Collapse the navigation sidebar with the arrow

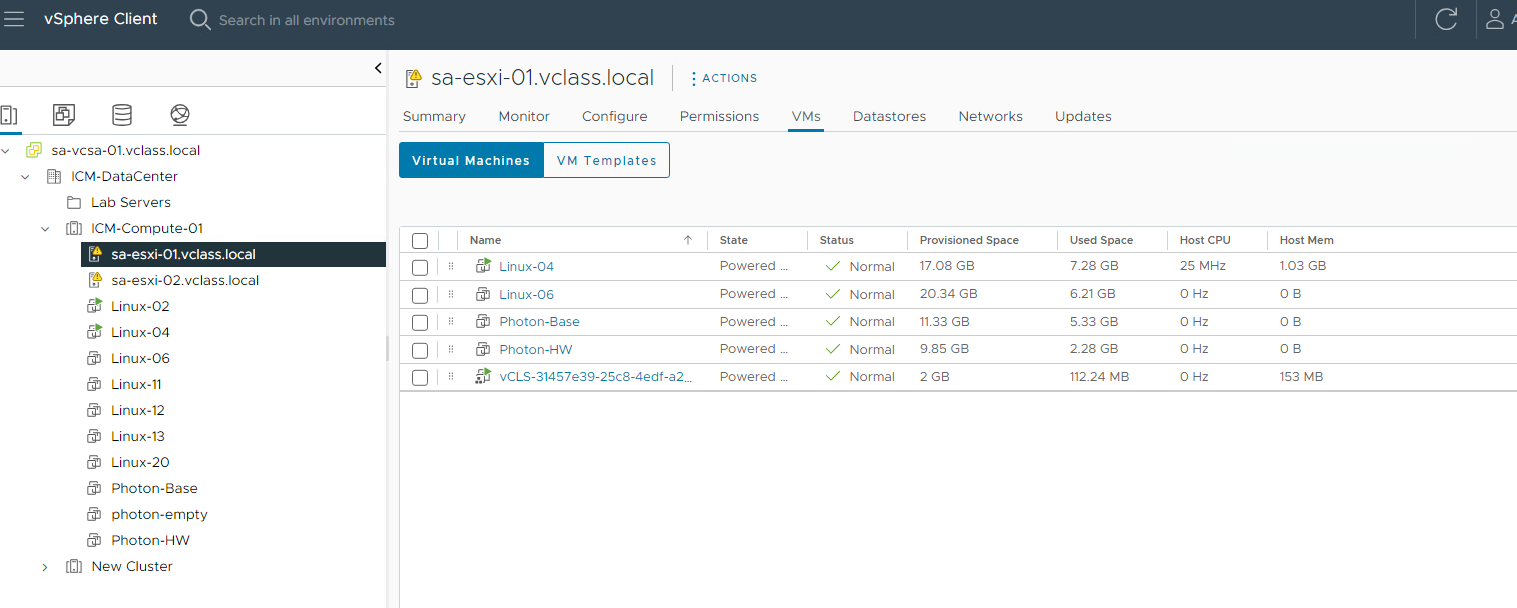point(378,68)
